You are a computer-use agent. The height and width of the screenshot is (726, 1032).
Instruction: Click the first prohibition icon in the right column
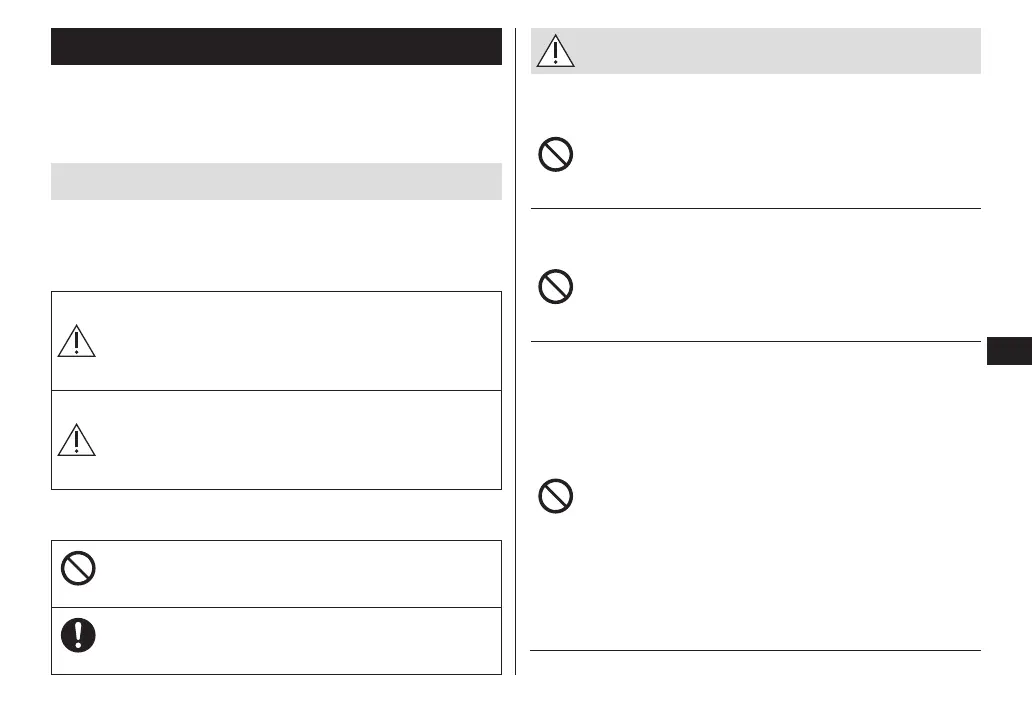pos(556,156)
